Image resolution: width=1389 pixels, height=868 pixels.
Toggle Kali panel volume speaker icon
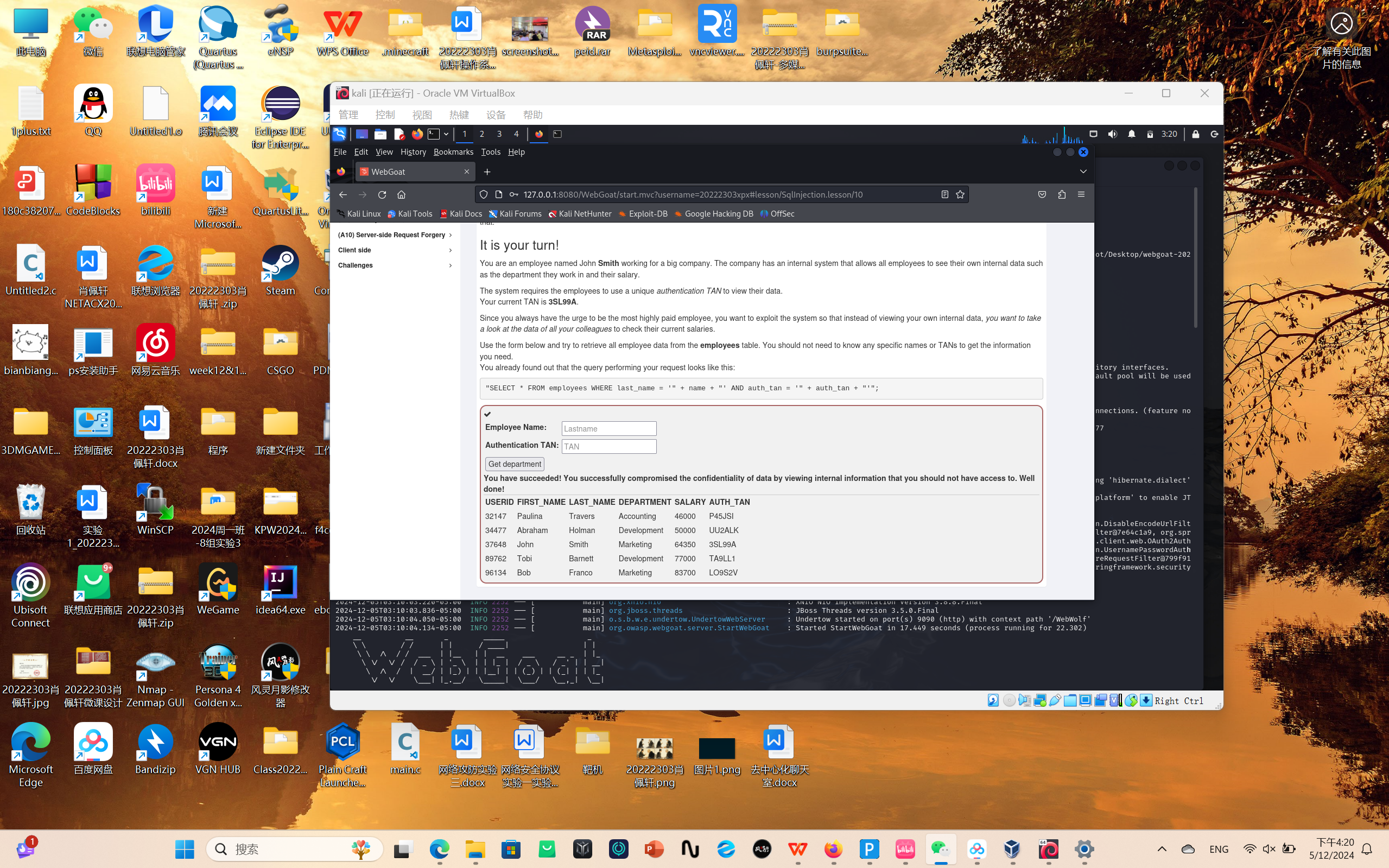coord(1112,134)
